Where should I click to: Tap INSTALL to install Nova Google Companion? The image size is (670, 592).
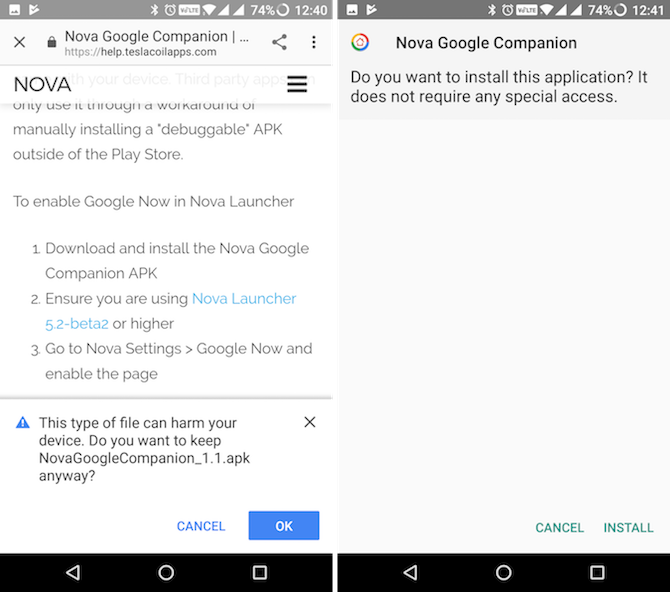[628, 527]
